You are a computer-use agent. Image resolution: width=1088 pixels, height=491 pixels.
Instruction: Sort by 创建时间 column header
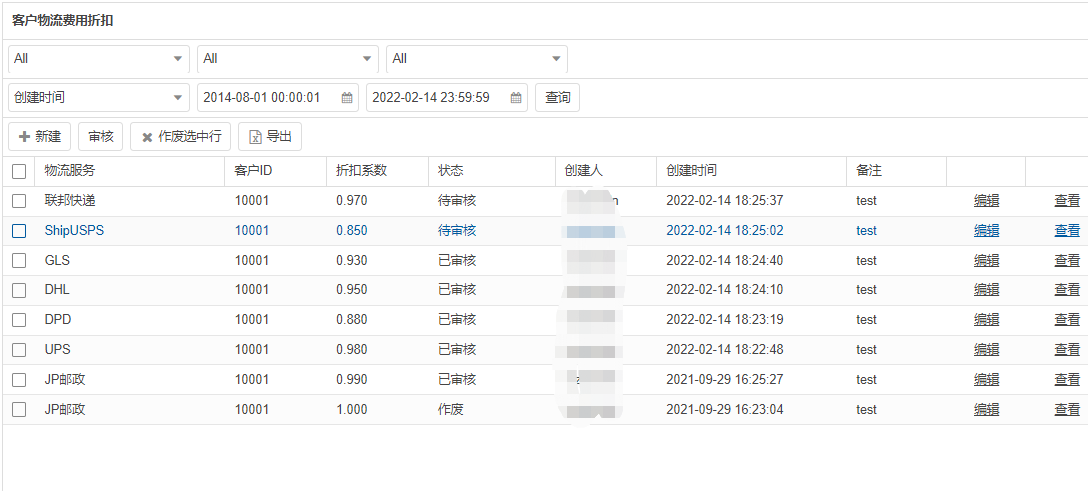751,171
